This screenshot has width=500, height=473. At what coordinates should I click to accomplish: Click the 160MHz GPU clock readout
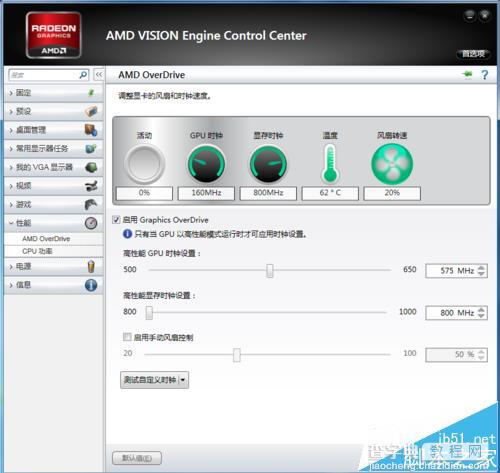(x=206, y=193)
